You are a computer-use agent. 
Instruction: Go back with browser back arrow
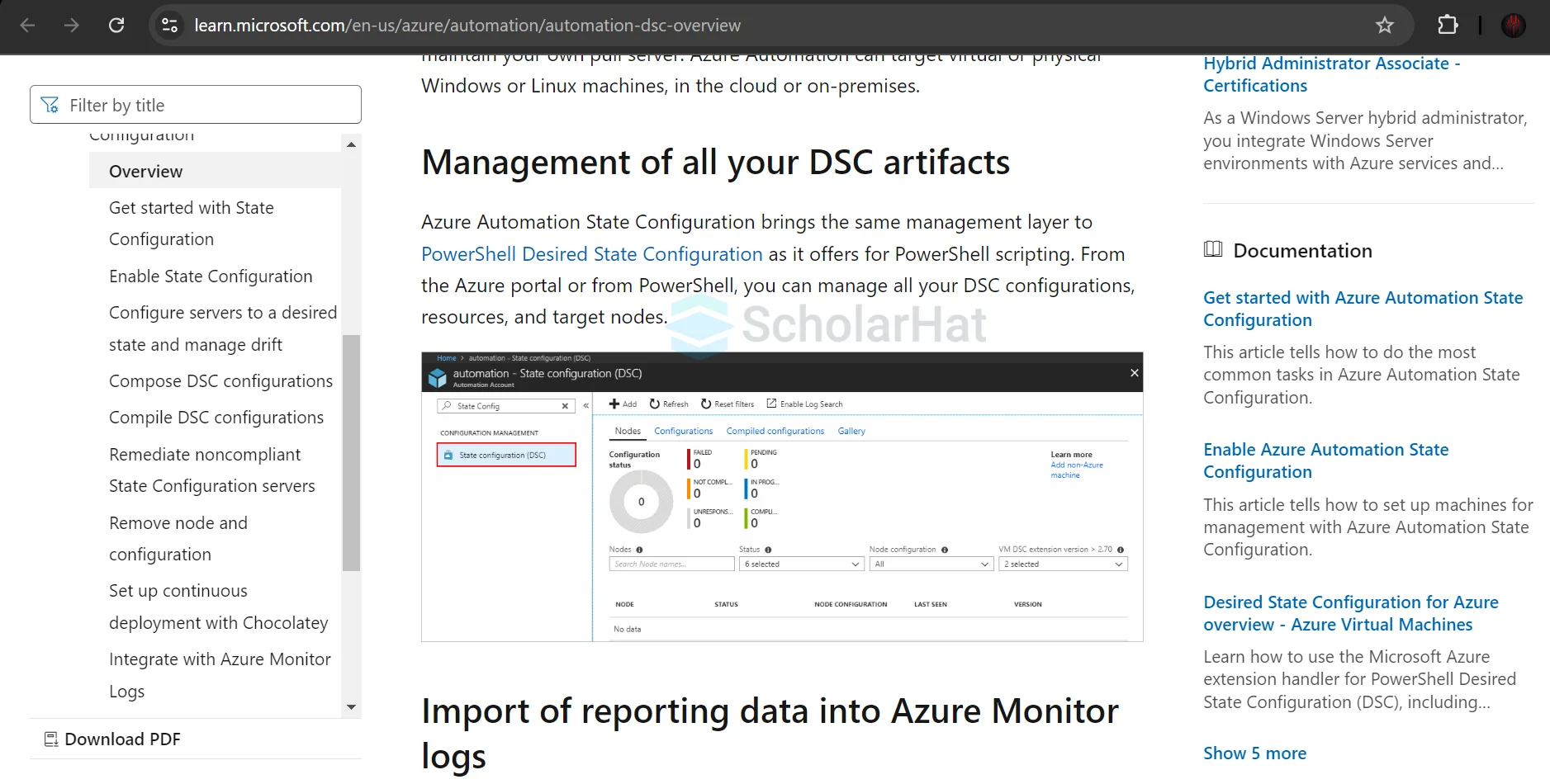27,26
